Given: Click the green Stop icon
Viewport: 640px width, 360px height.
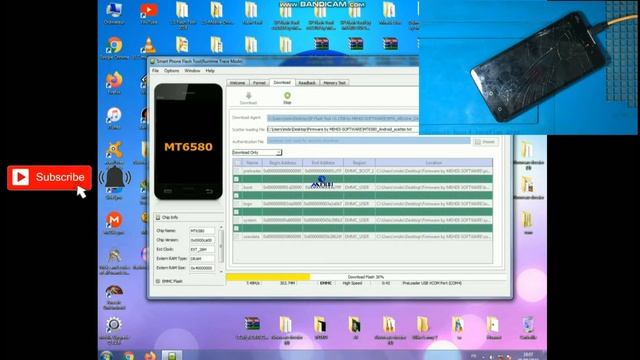Looking at the screenshot, I should point(287,95).
